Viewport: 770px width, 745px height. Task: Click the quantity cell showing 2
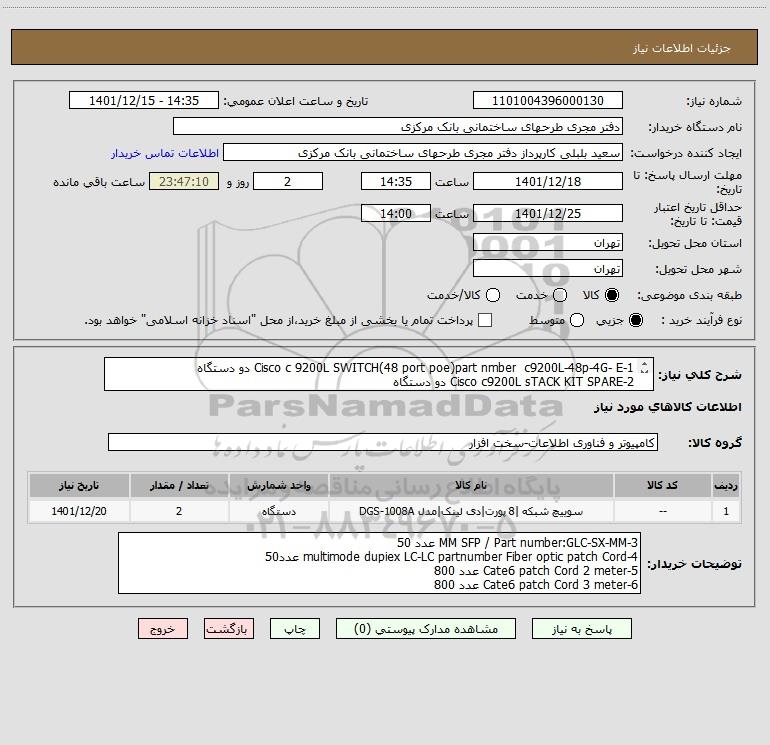click(x=179, y=511)
